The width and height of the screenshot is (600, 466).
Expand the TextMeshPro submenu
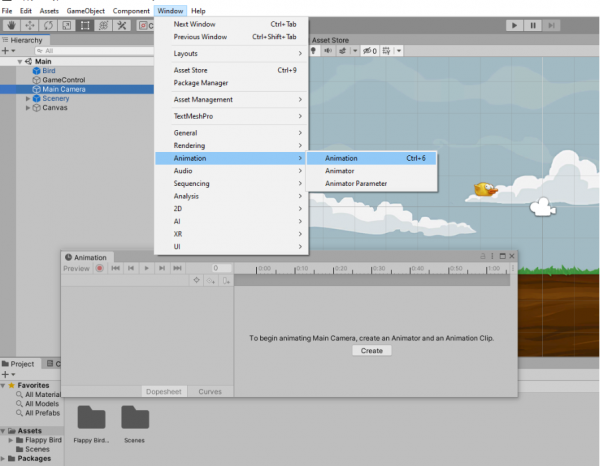(x=231, y=116)
